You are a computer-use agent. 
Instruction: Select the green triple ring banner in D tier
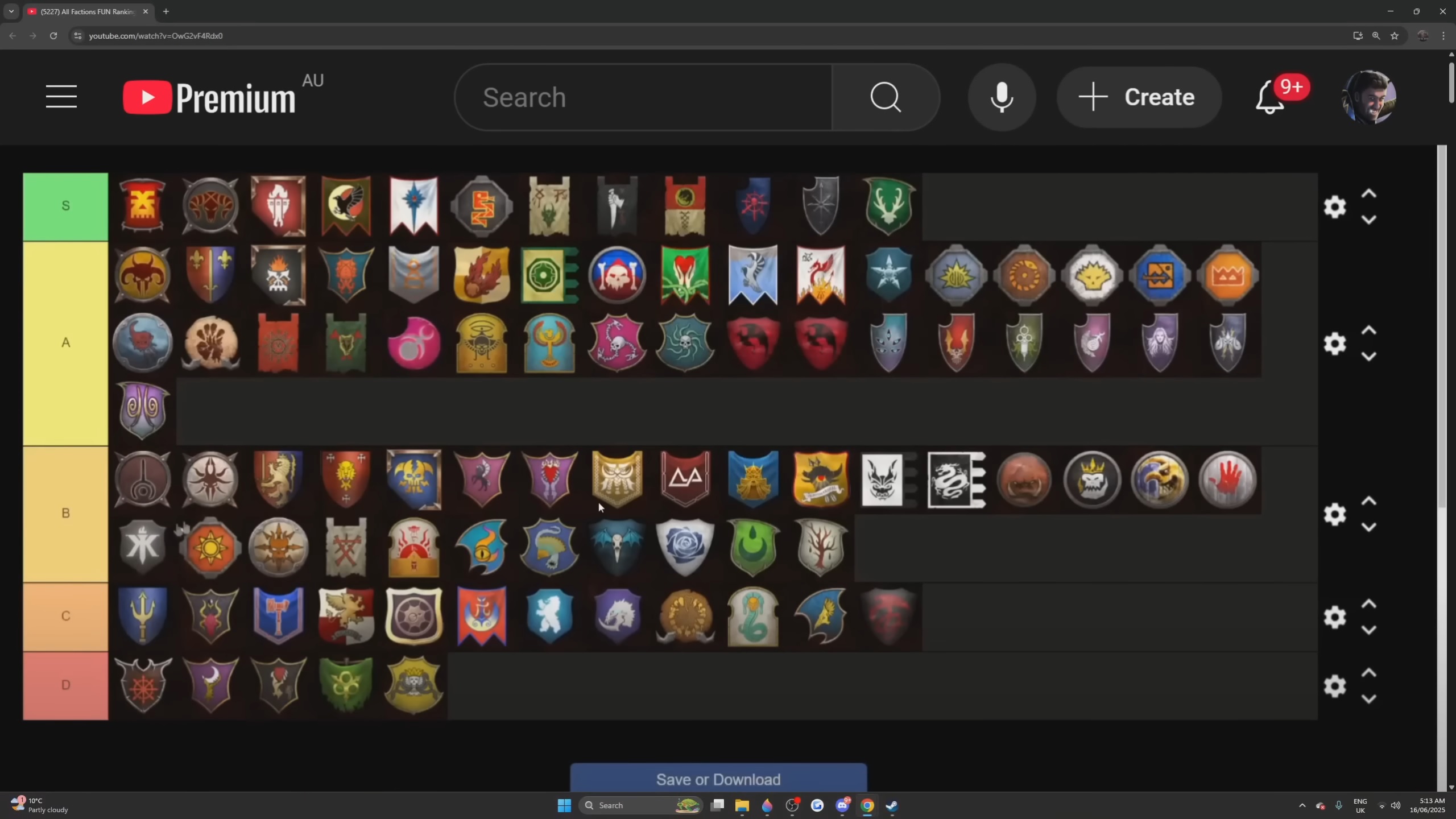point(346,685)
